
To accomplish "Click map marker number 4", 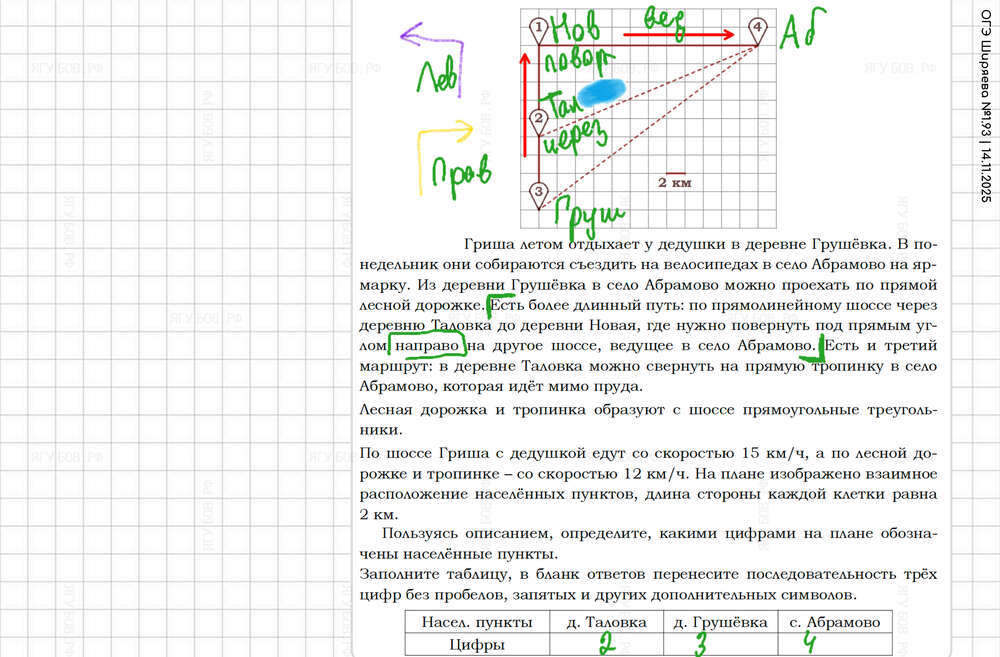I will tap(758, 27).
